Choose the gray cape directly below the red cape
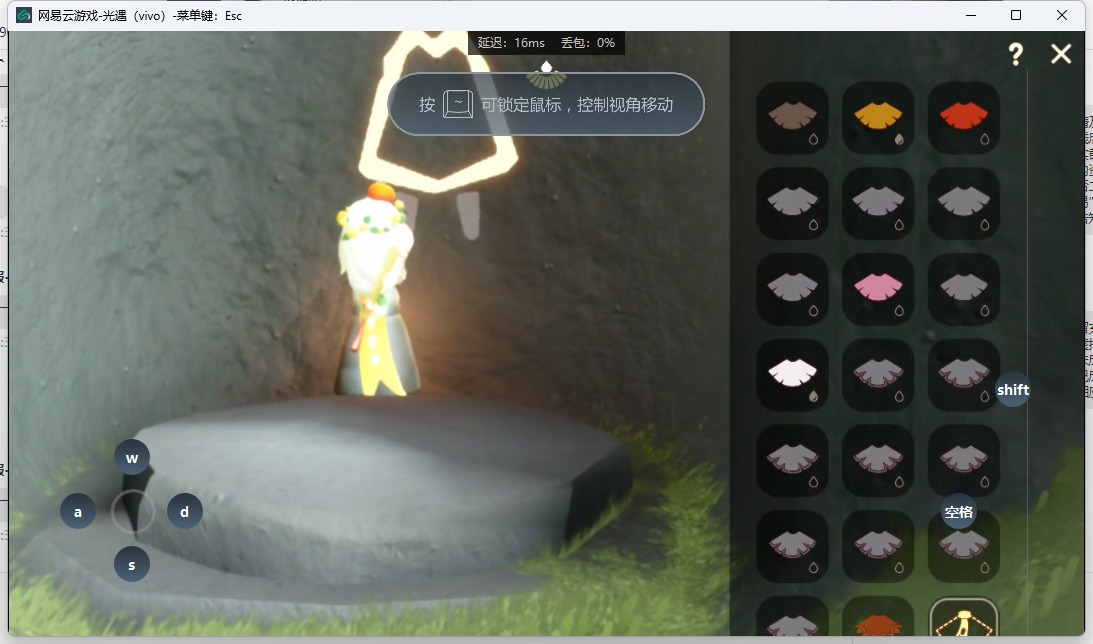Screen dimensions: 1093x644 point(964,204)
